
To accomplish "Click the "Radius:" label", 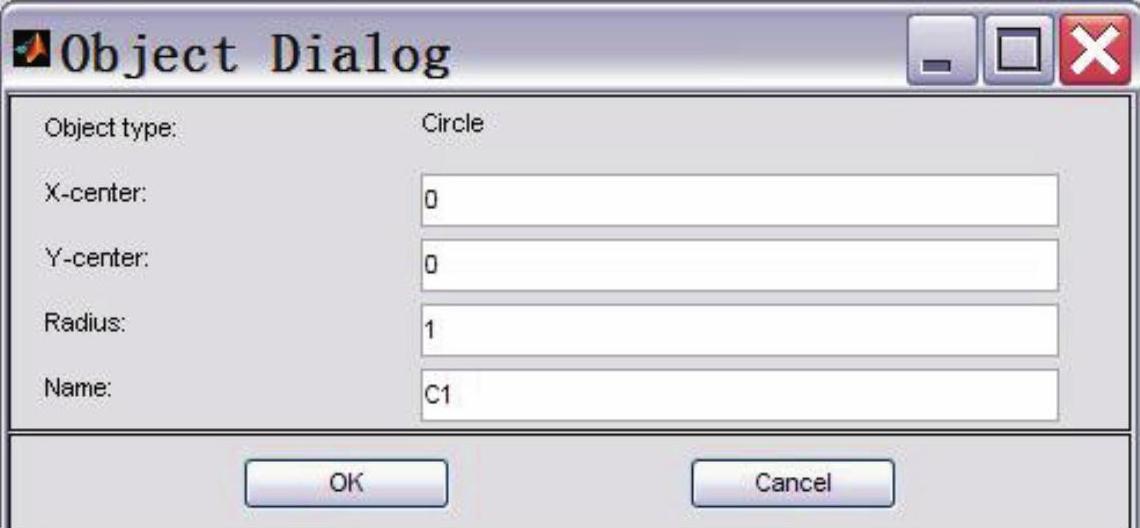I will point(83,323).
